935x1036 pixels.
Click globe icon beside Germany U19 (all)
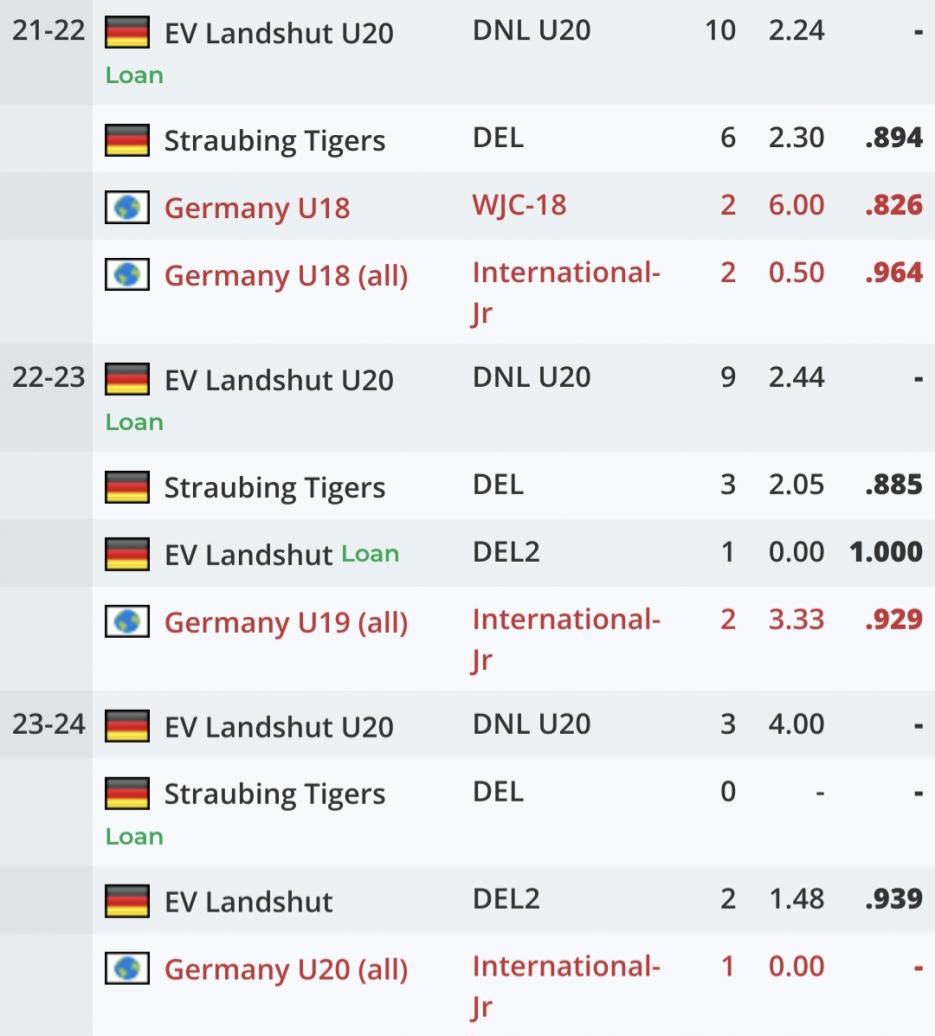pos(127,621)
